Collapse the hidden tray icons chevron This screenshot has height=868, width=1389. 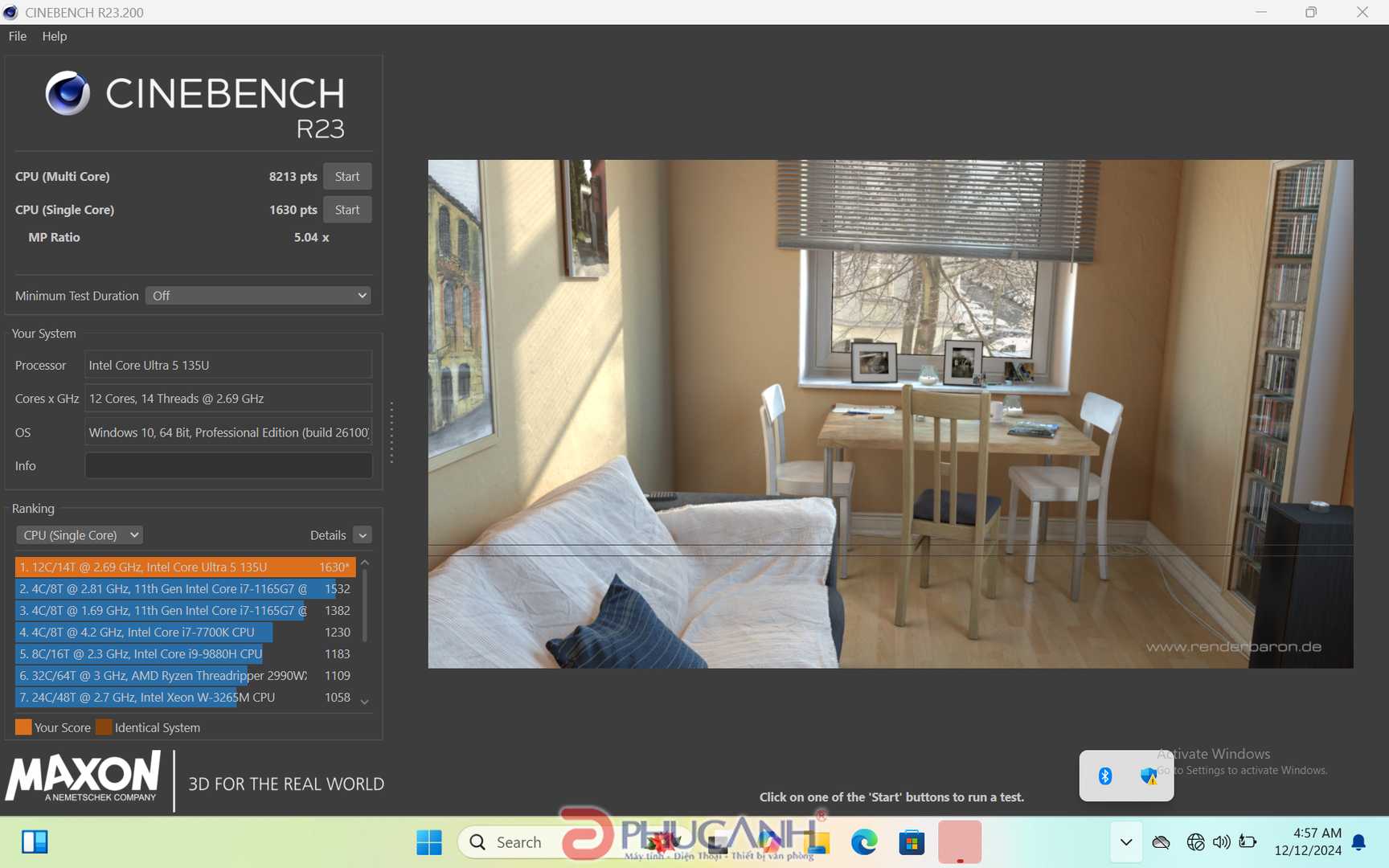pos(1126,842)
